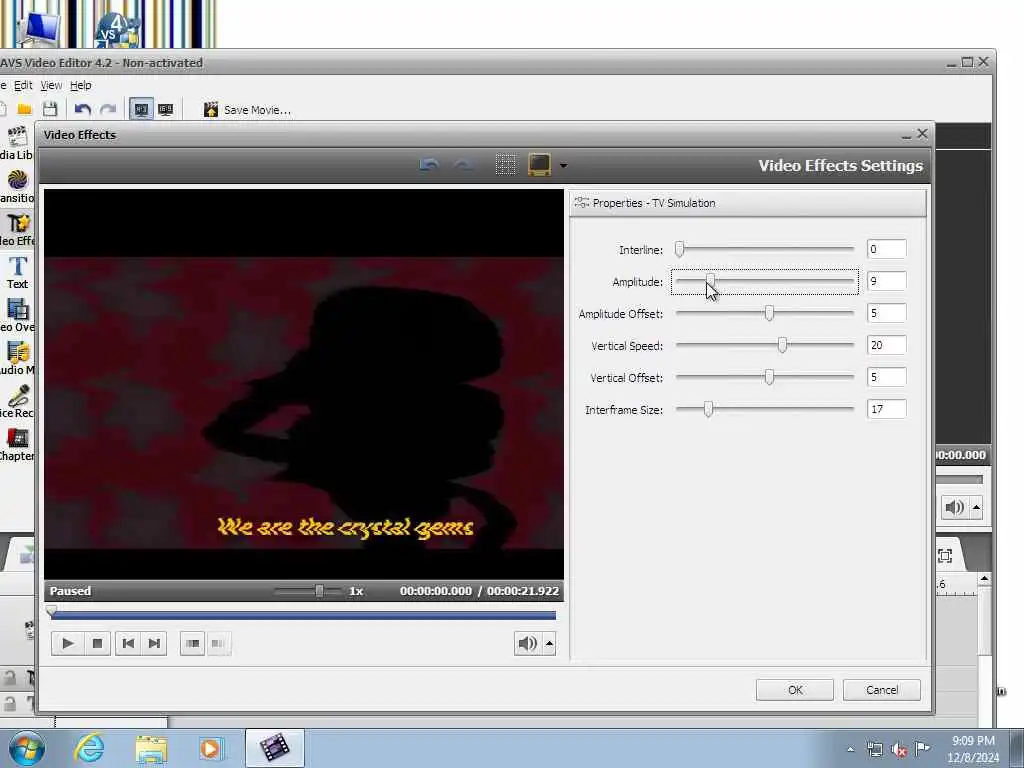Screen dimensions: 1024x768
Task: Close the Video Effects dialog
Action: click(x=922, y=133)
